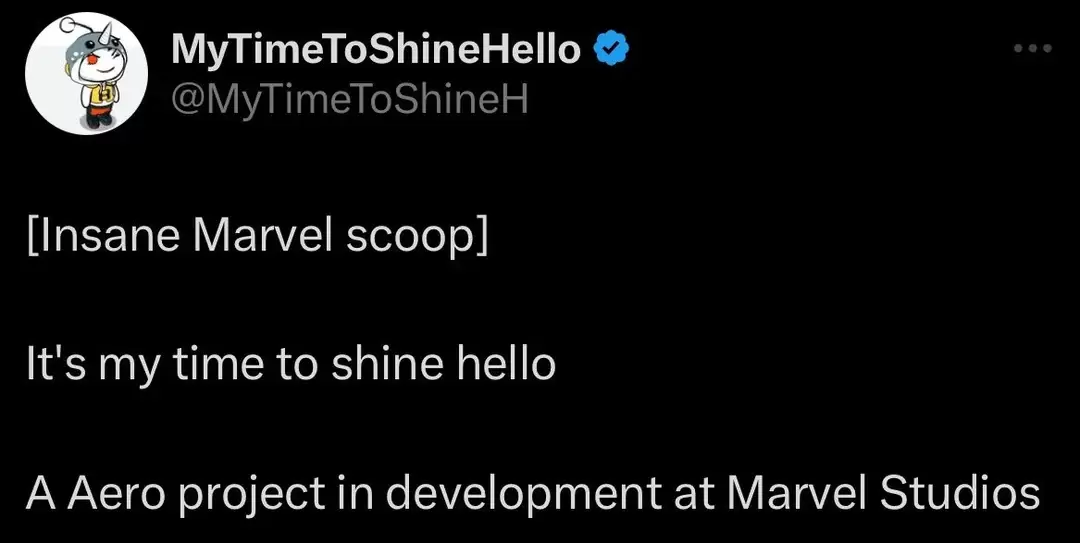The width and height of the screenshot is (1080, 543).
Task: Click the blue verified badge
Action: click(x=611, y=48)
